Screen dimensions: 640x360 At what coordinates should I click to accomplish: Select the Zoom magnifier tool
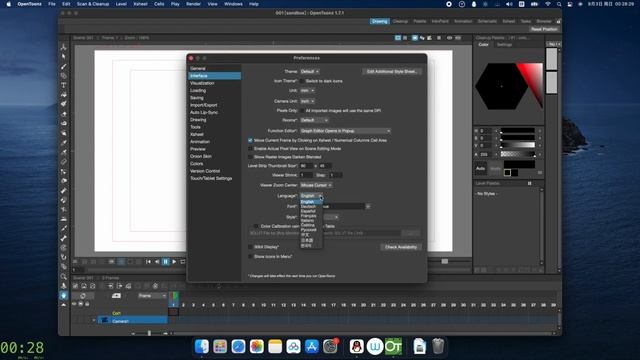point(64,276)
